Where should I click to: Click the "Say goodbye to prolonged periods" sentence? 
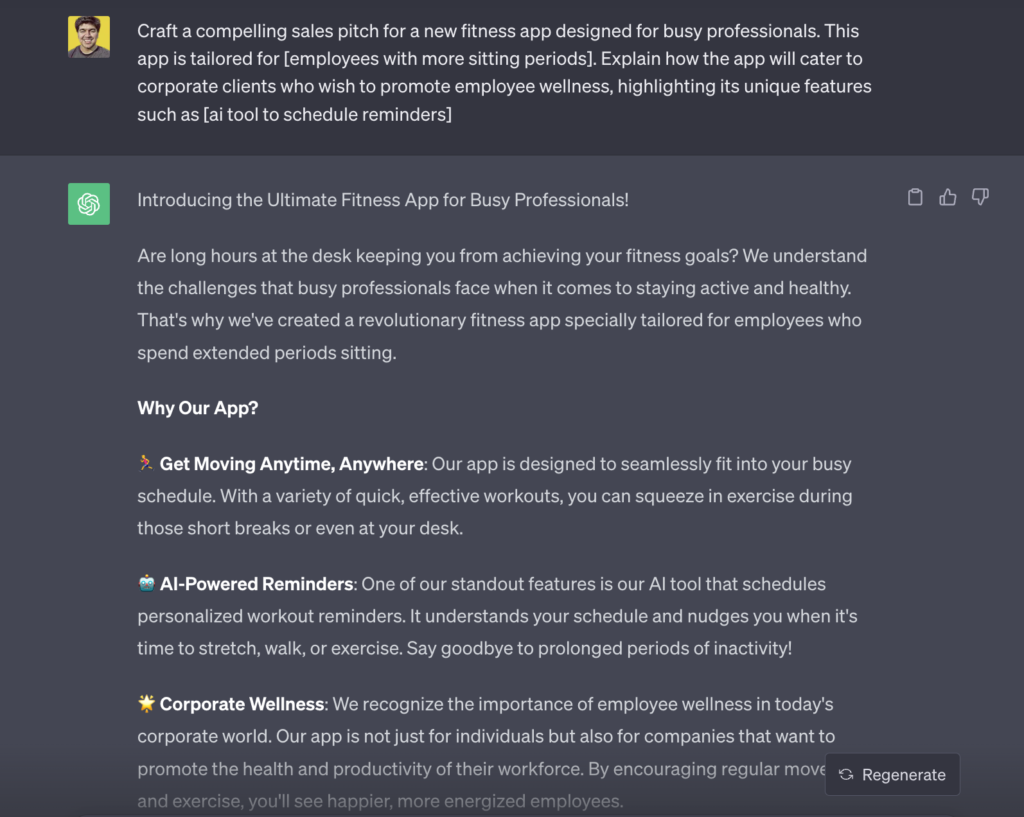[x=599, y=648]
